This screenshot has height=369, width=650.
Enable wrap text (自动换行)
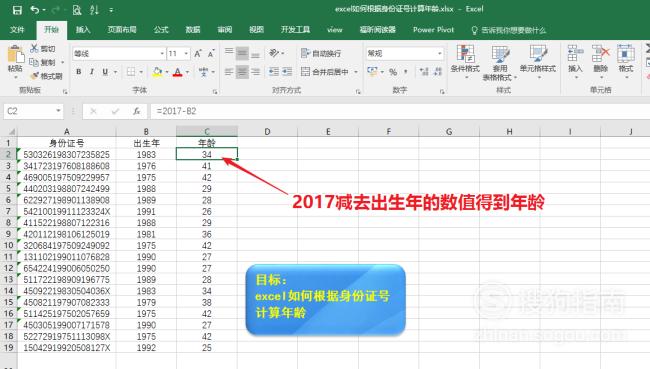point(321,53)
